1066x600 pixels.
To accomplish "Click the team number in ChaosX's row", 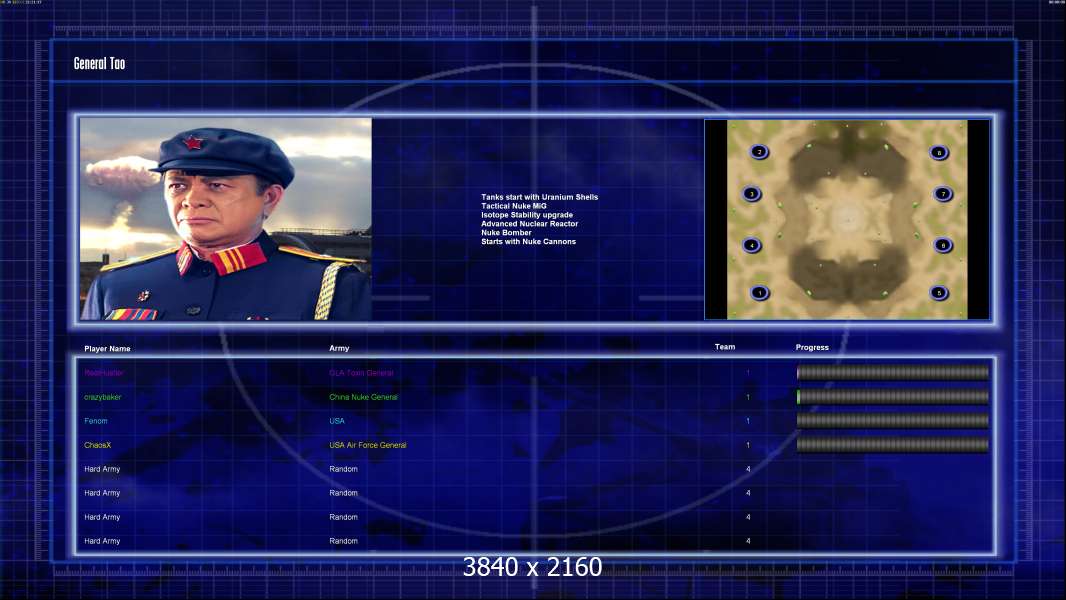I will (x=748, y=445).
